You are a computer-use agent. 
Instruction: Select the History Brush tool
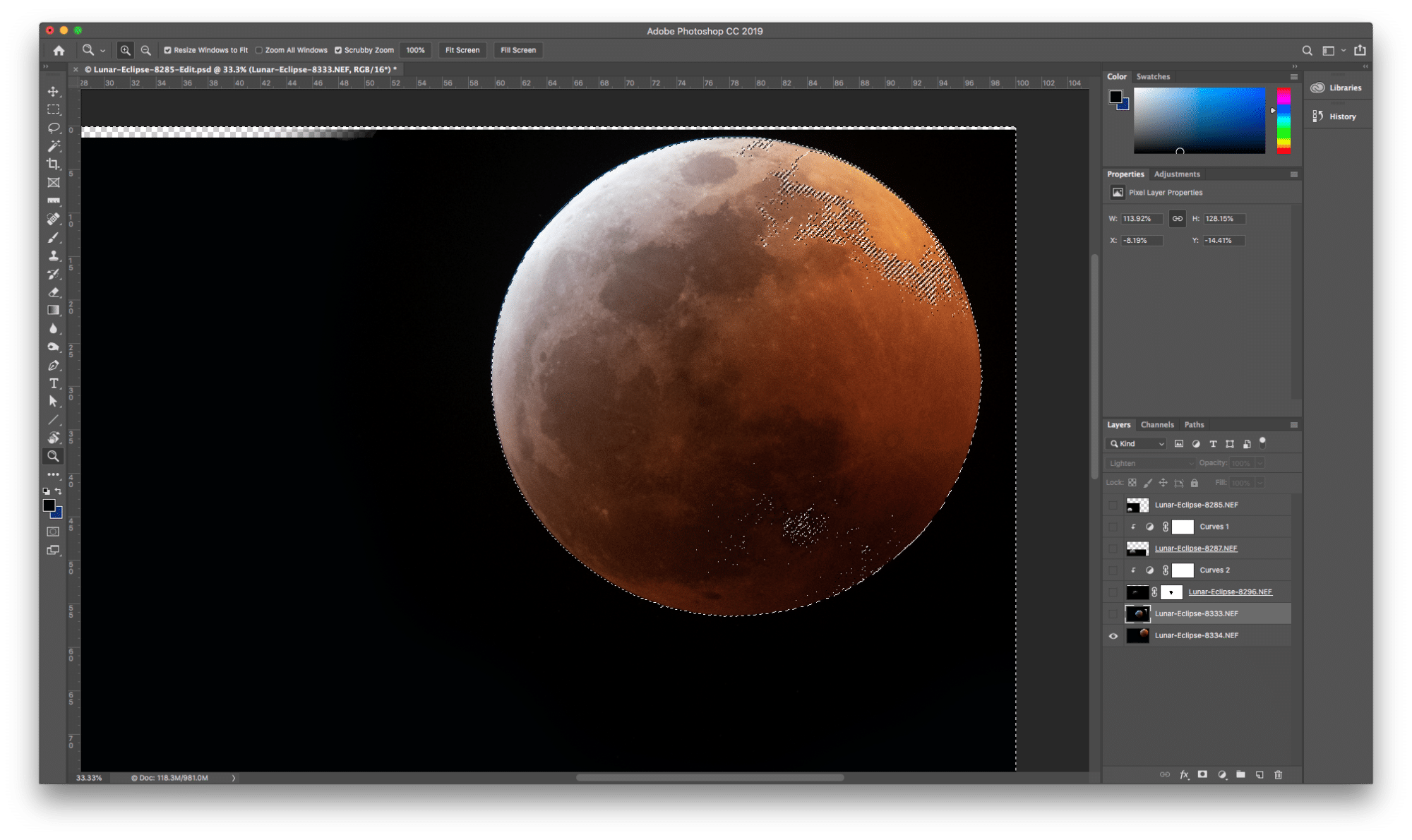(x=54, y=274)
